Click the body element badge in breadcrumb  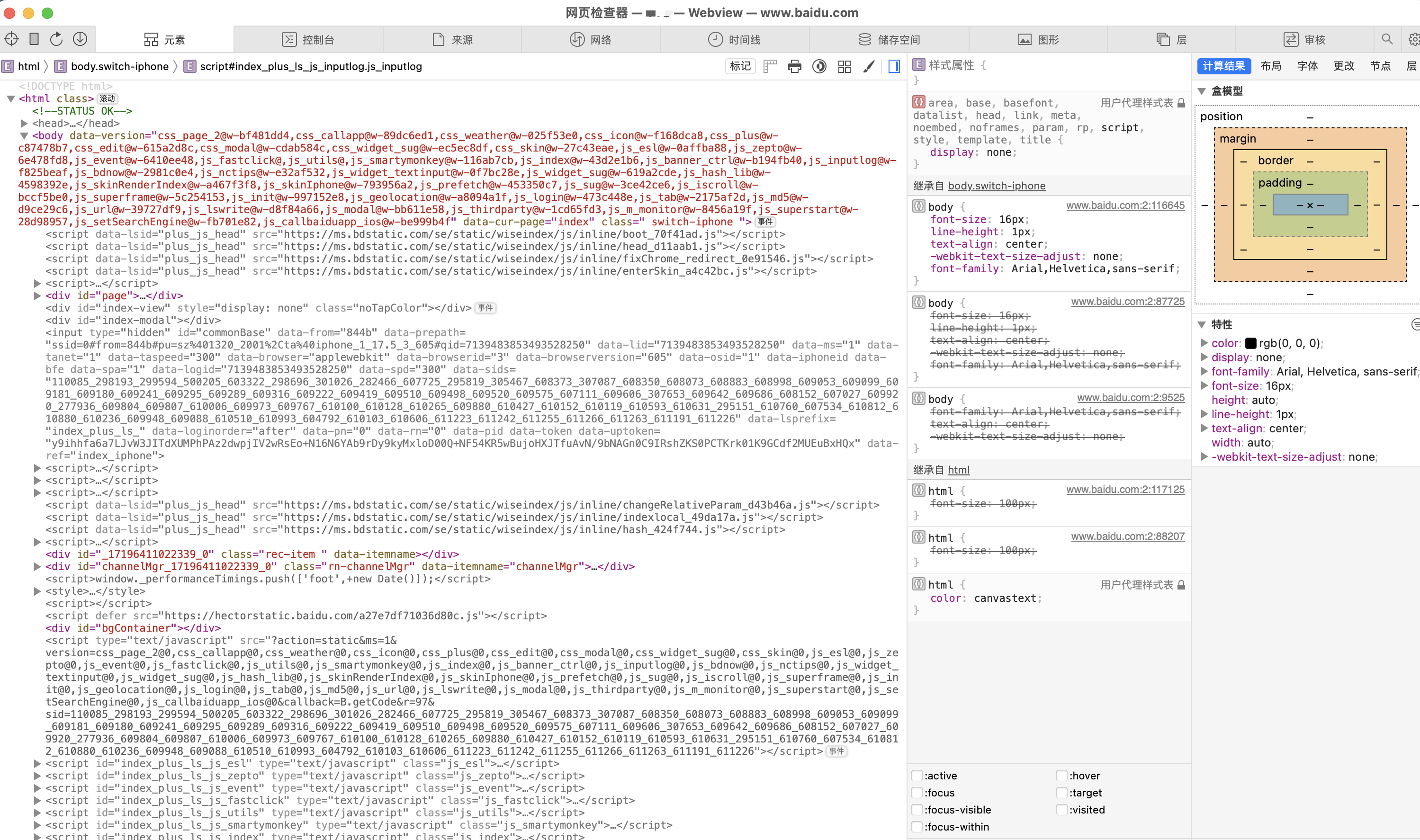click(60, 66)
